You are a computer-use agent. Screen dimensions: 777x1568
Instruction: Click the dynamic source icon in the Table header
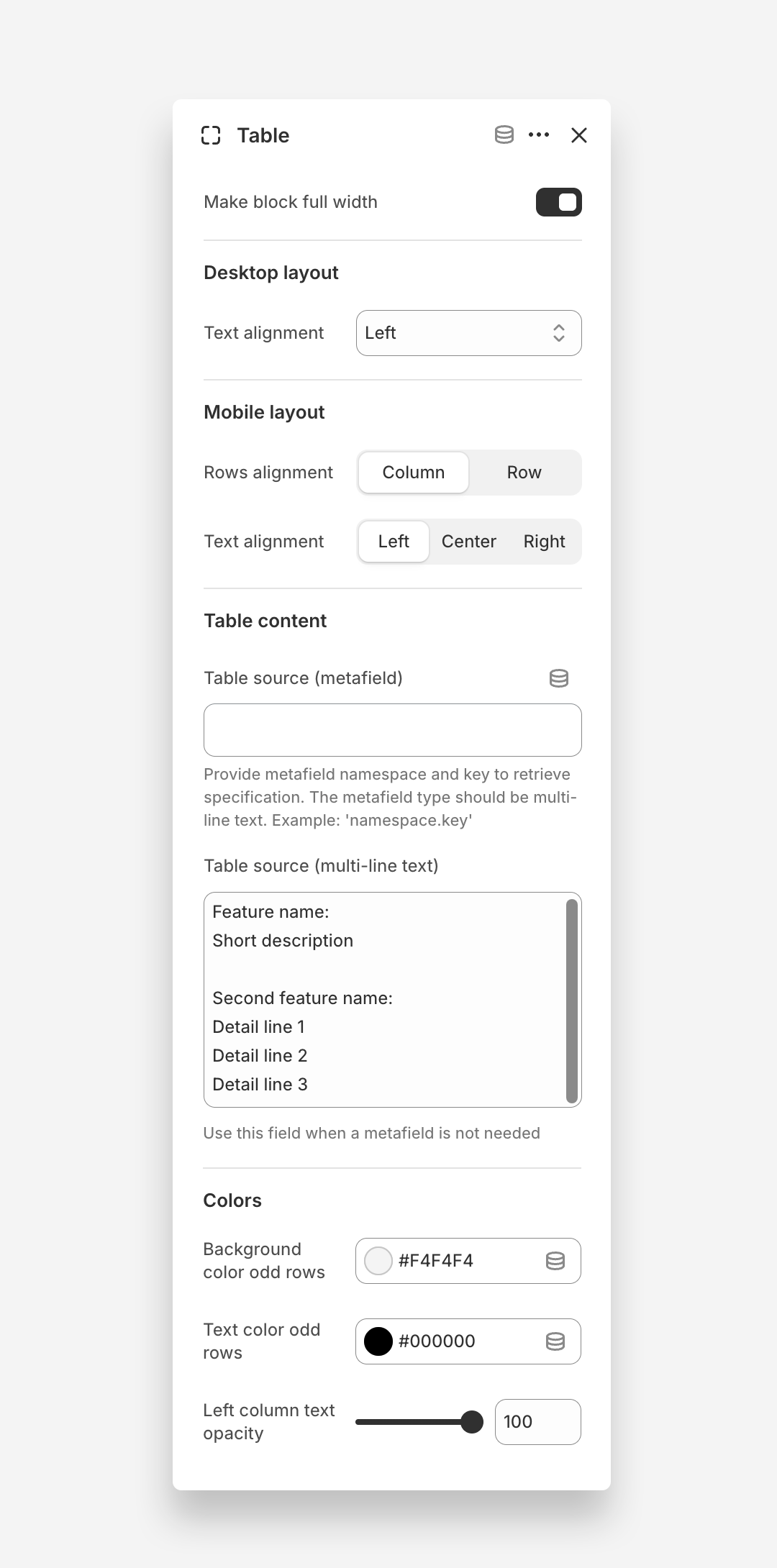(504, 135)
